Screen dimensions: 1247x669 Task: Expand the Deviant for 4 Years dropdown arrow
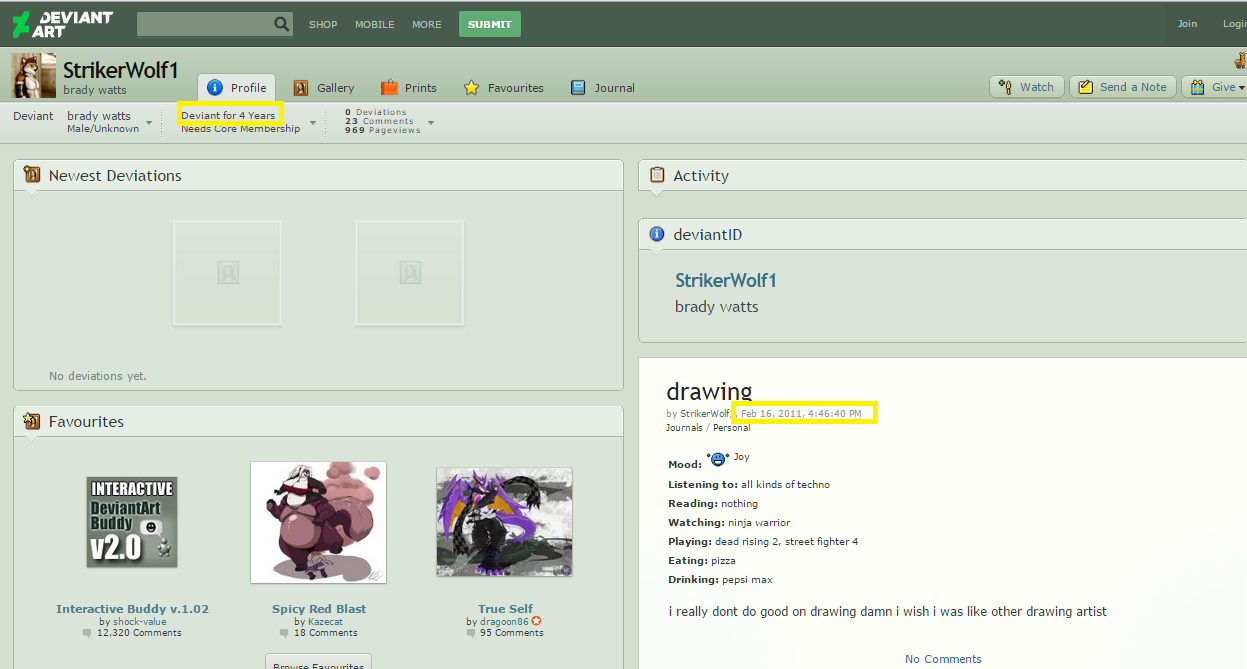[312, 123]
